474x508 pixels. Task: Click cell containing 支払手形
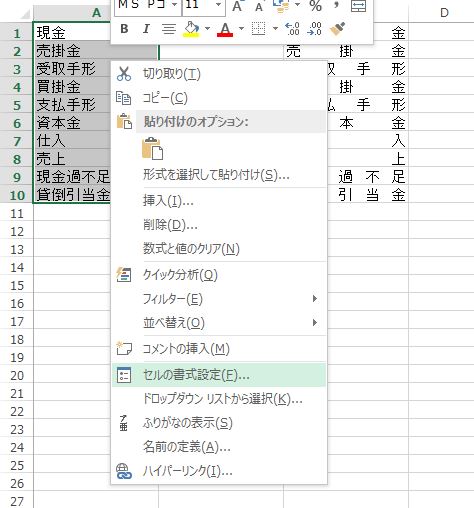point(72,105)
